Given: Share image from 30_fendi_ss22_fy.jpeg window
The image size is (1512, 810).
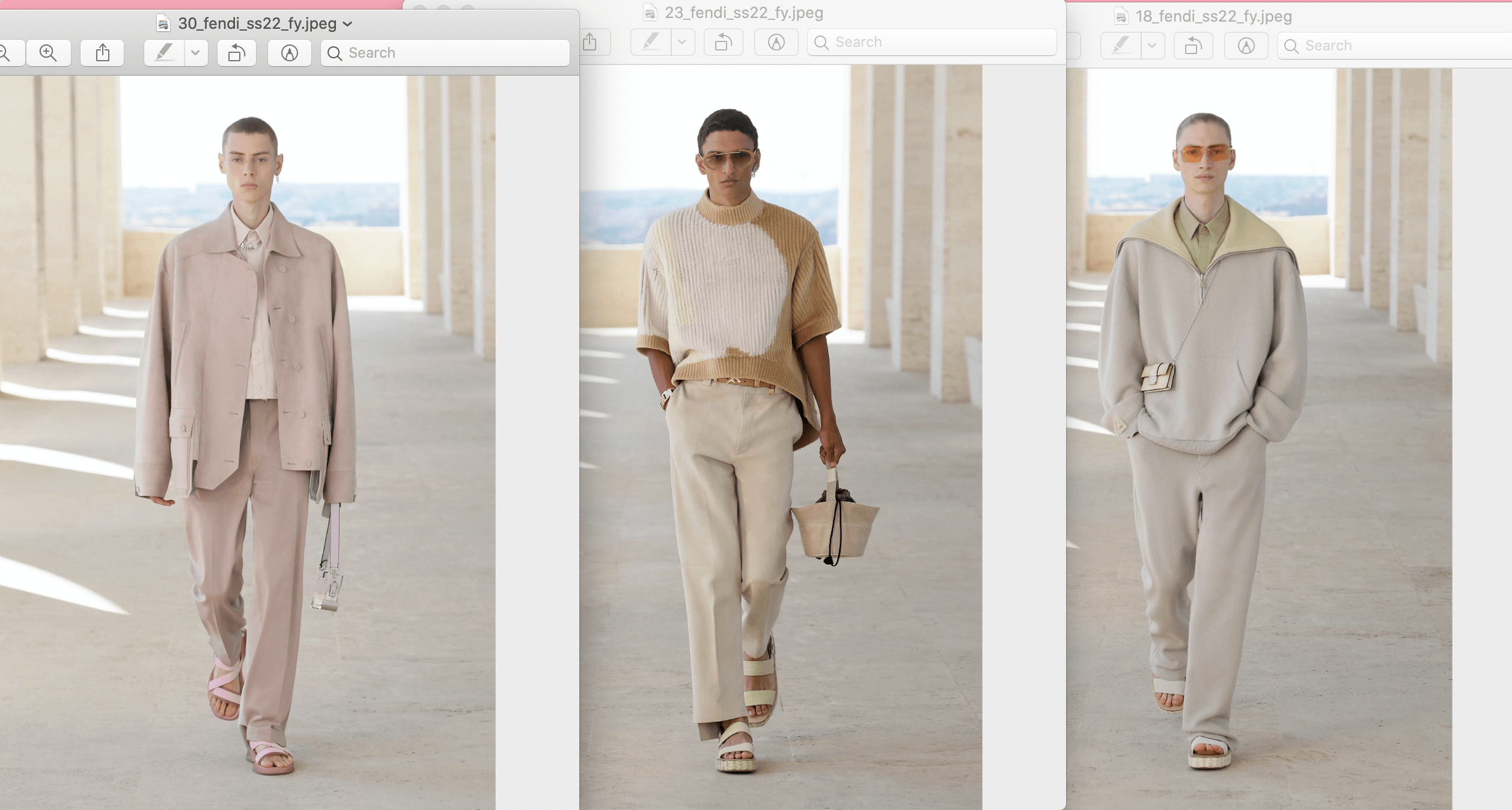Looking at the screenshot, I should (x=103, y=53).
